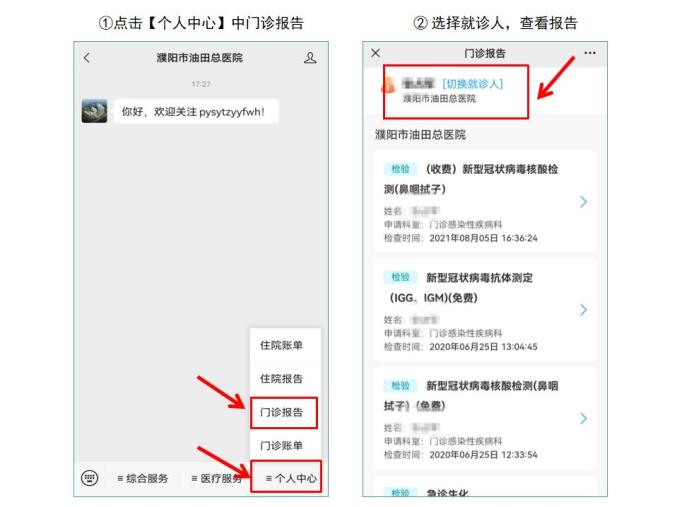Image resolution: width=677 pixels, height=507 pixels.
Task: Open the profile icon in chat header
Action: (x=310, y=57)
